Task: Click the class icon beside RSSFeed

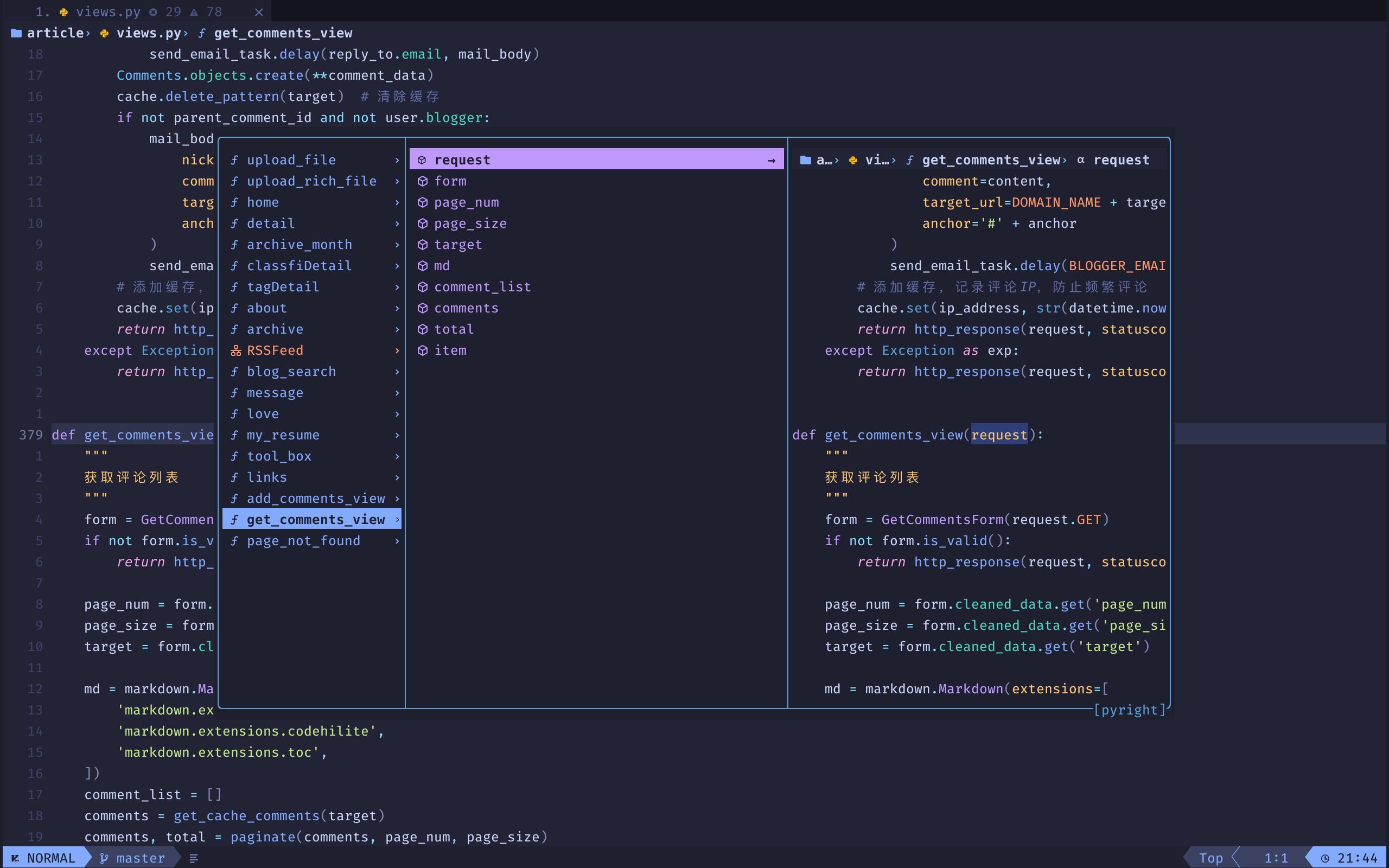Action: 235,351
